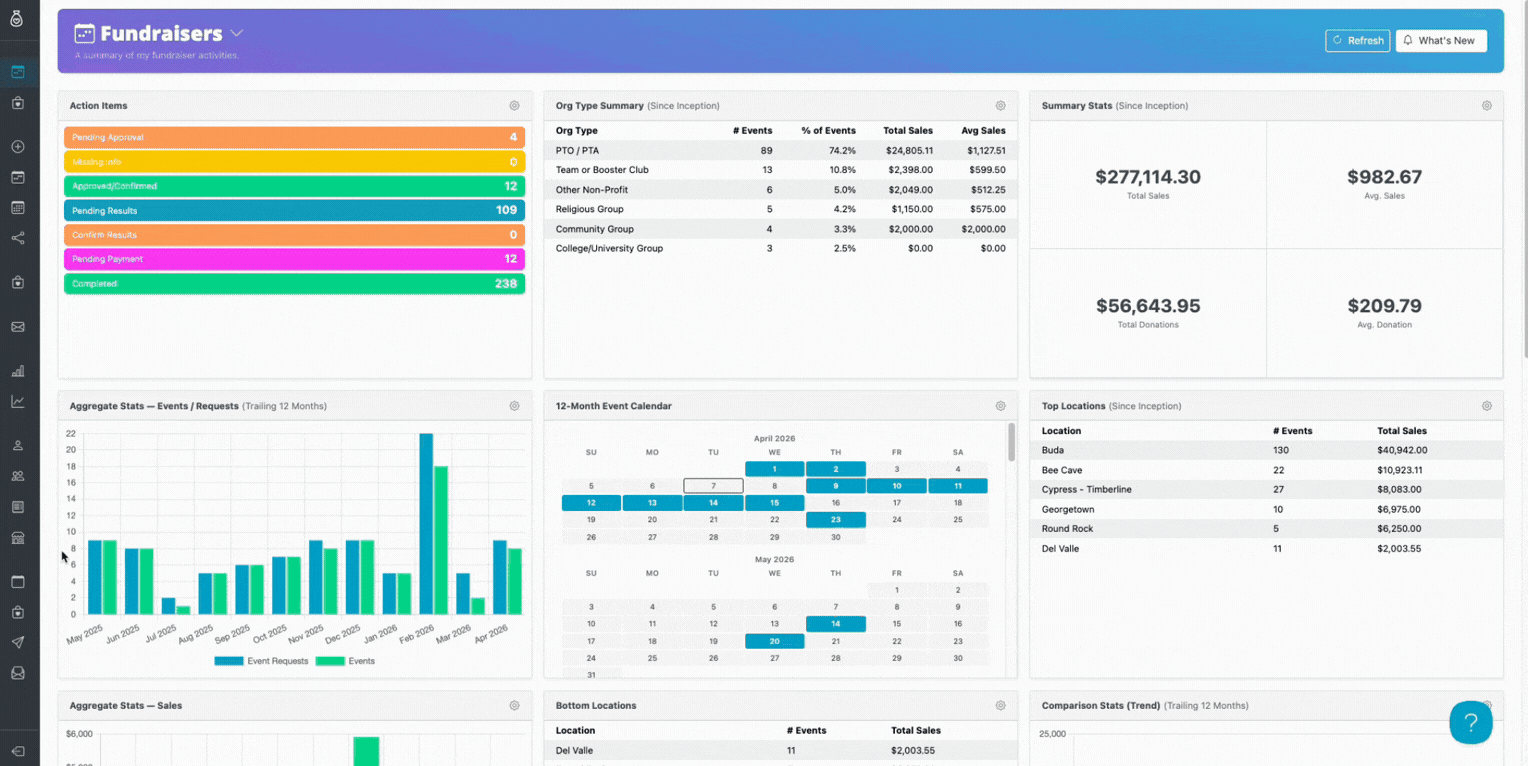Screen dimensions: 1528x766
Task: Click the app logo at the sidebar top
Action: pyautogui.click(x=17, y=18)
